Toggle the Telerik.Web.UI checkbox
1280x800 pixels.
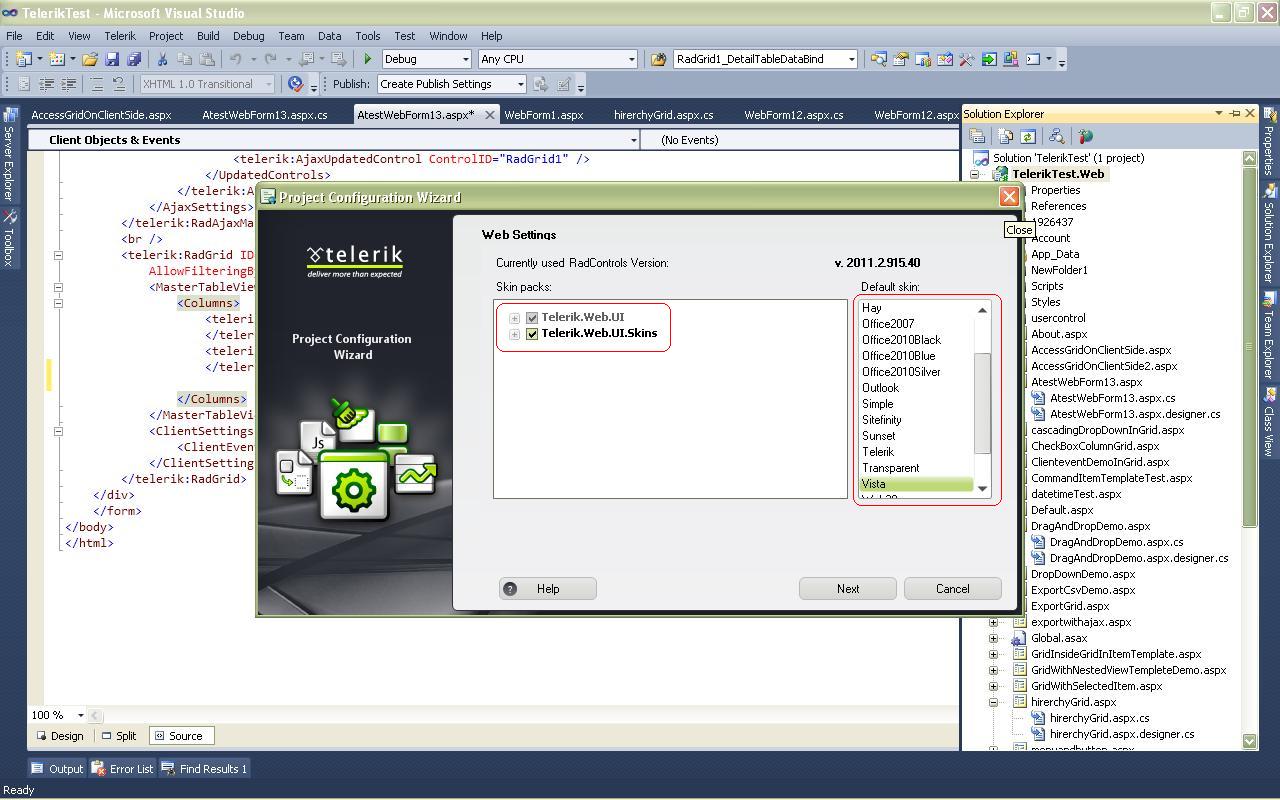pyautogui.click(x=532, y=318)
